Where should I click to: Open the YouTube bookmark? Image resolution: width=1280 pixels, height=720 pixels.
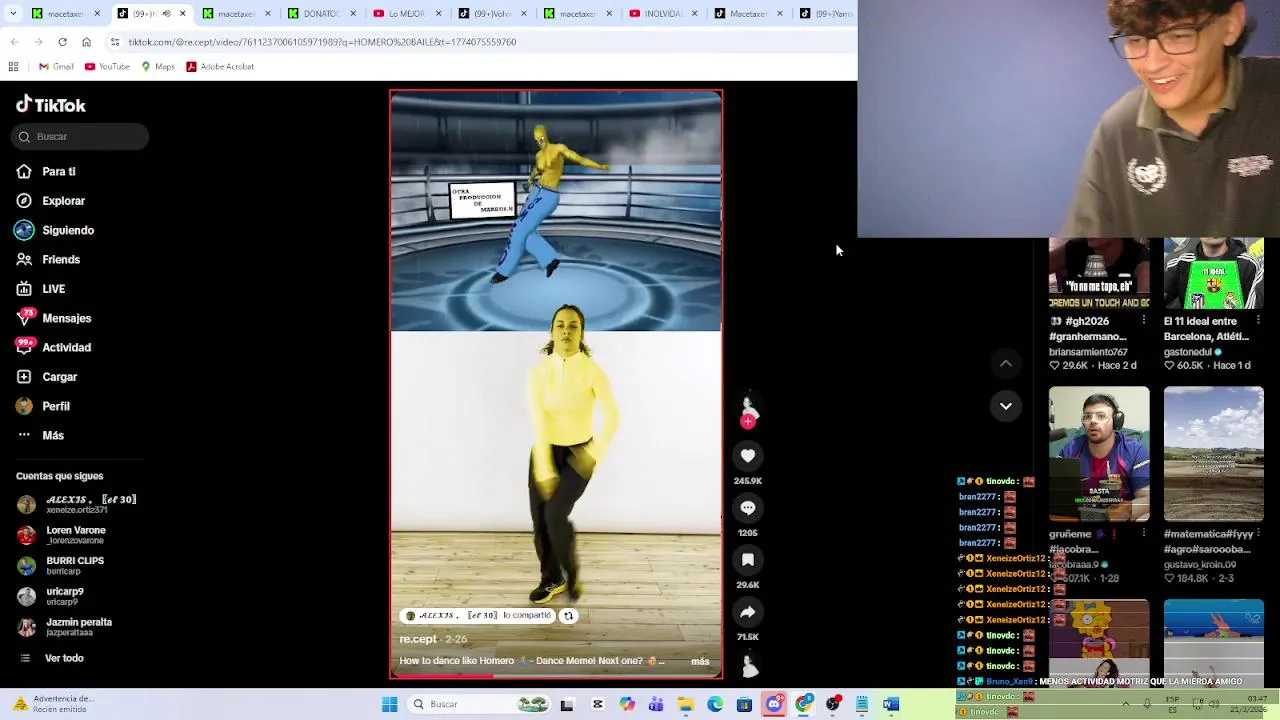click(107, 67)
